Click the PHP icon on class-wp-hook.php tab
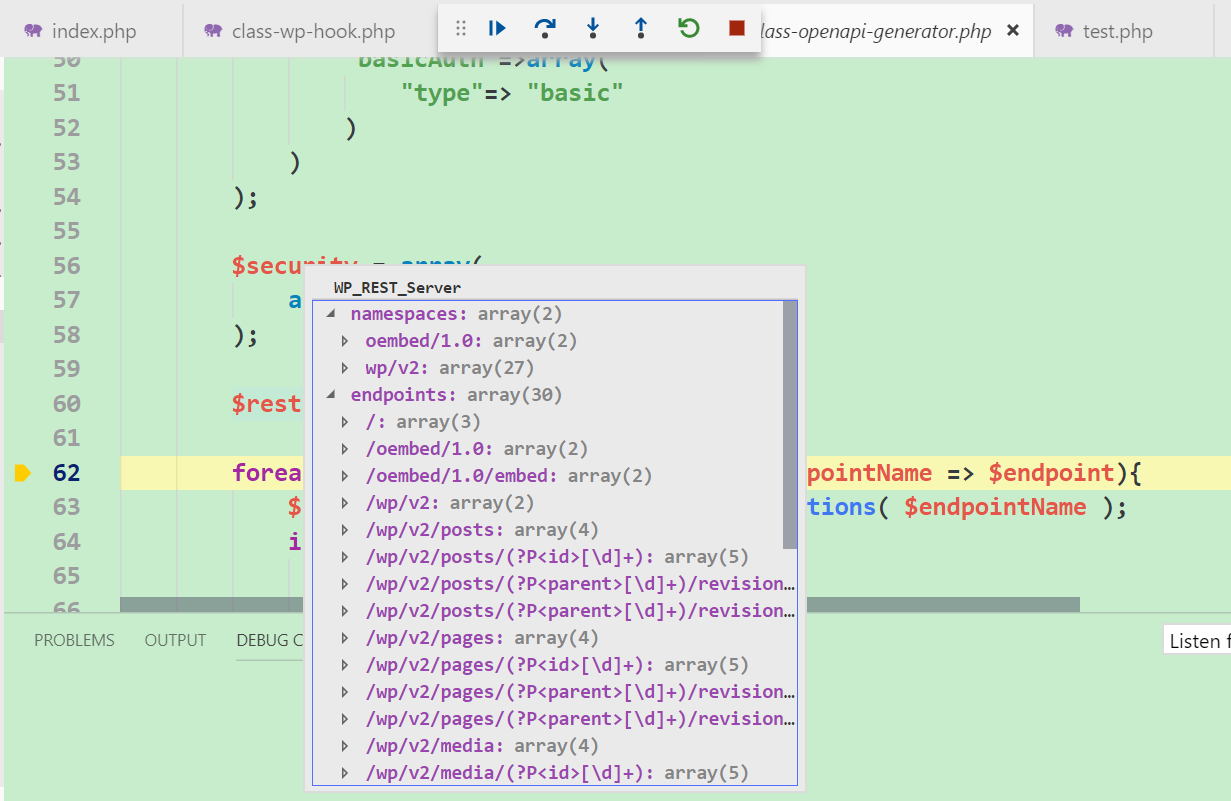Image resolution: width=1231 pixels, height=801 pixels. 213,31
